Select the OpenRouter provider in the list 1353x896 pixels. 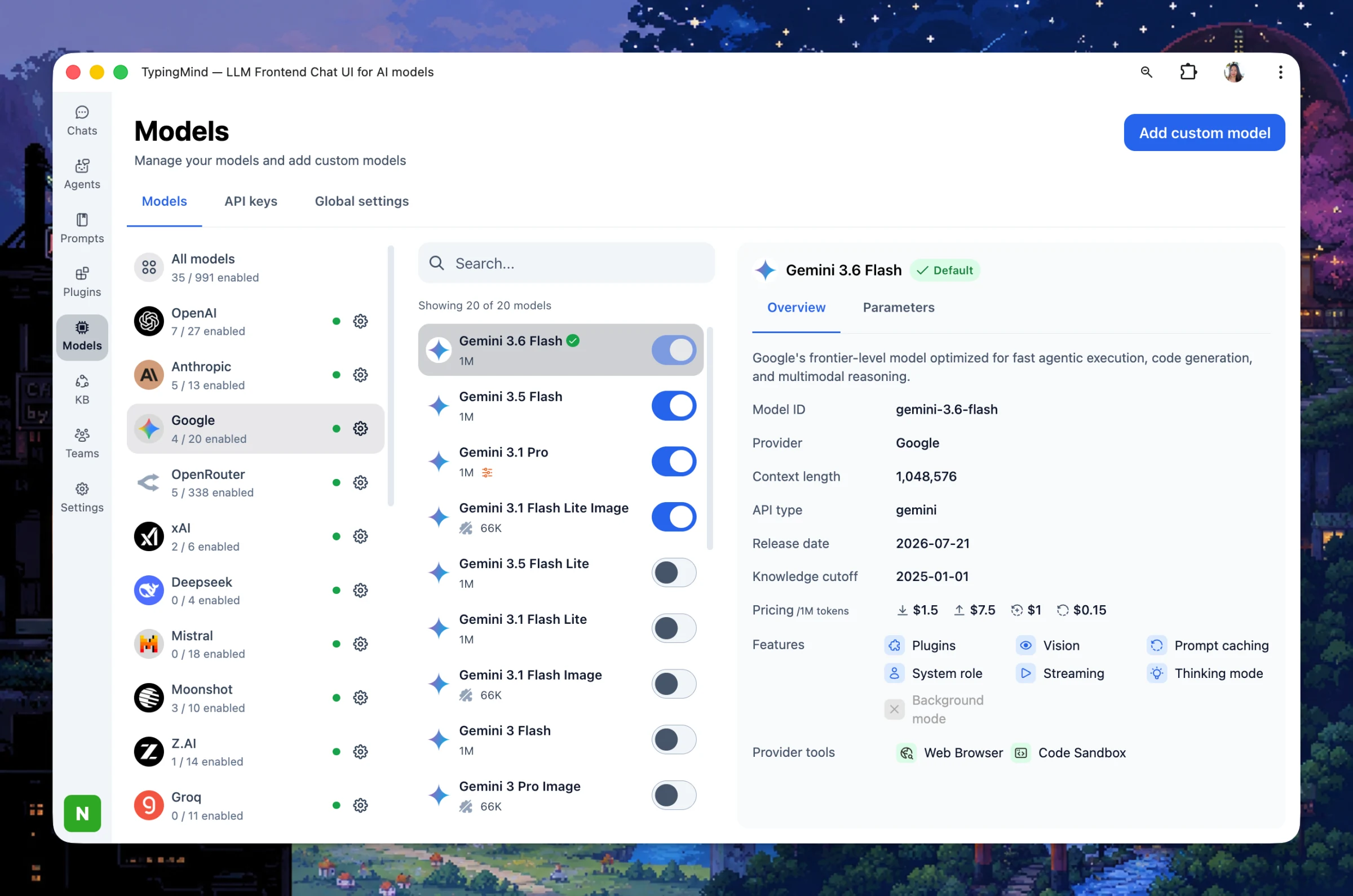pos(255,483)
